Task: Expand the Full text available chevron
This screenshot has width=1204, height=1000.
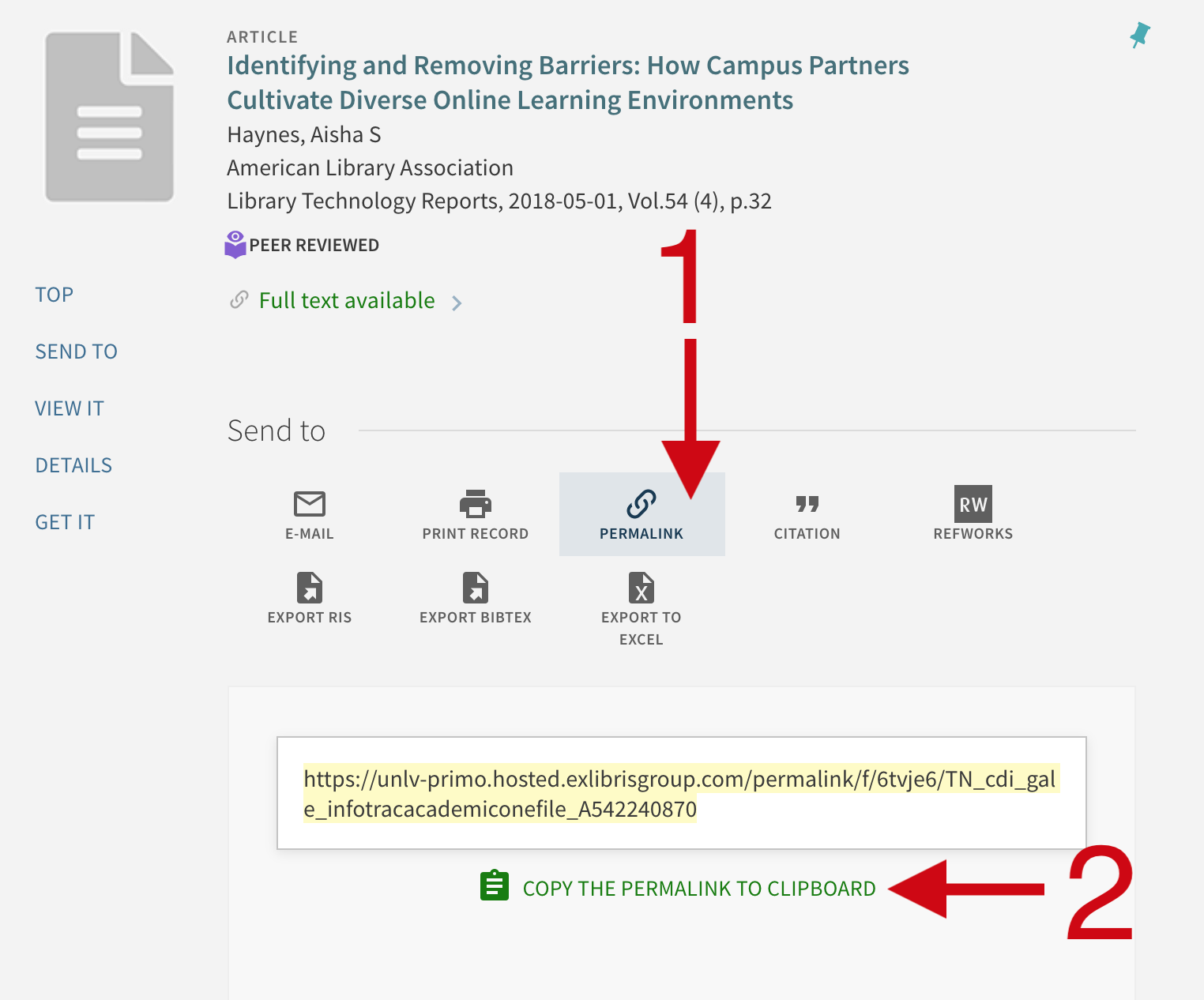Action: (x=457, y=303)
